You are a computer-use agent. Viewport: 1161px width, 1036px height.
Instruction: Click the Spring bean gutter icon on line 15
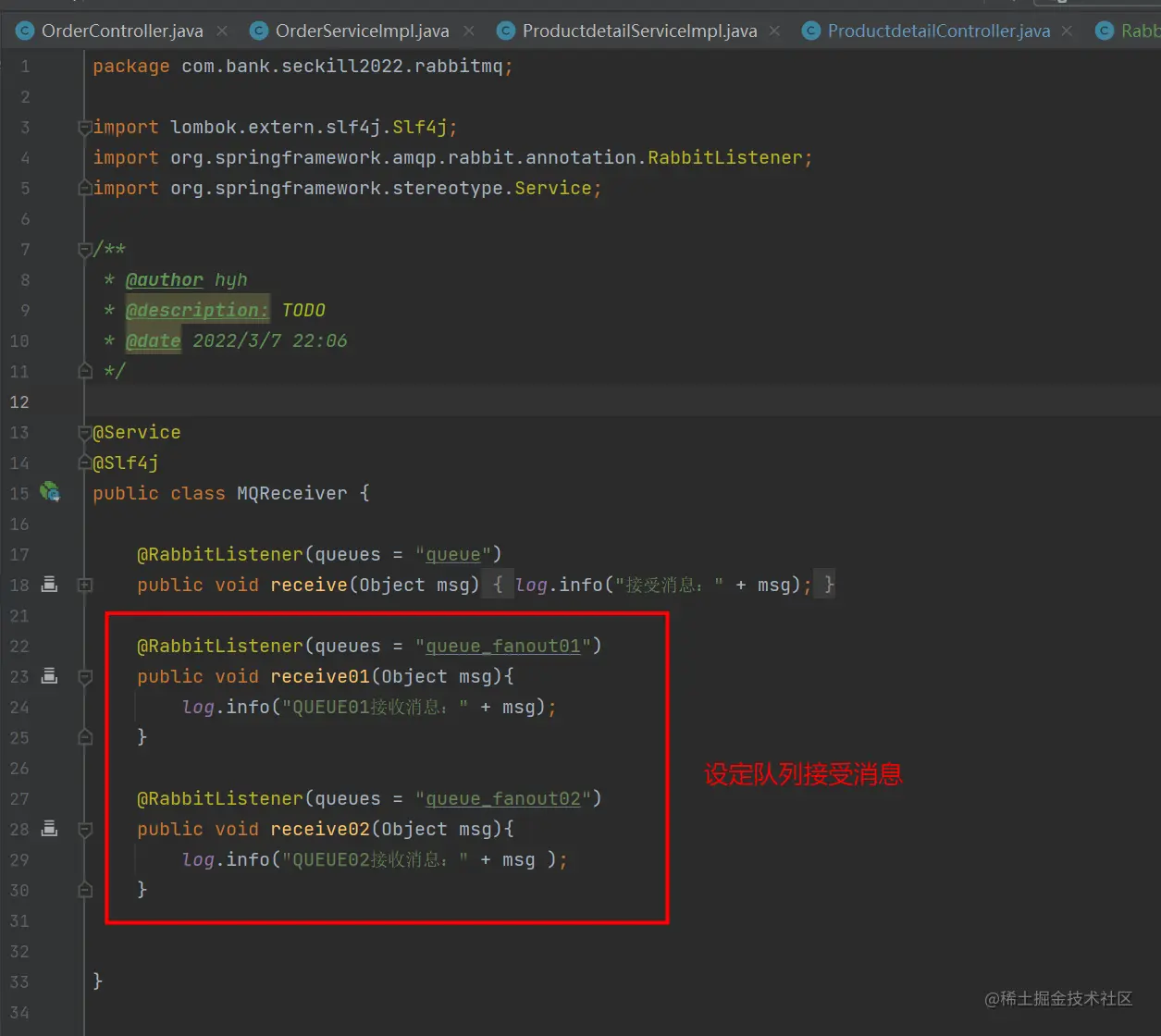click(x=50, y=492)
